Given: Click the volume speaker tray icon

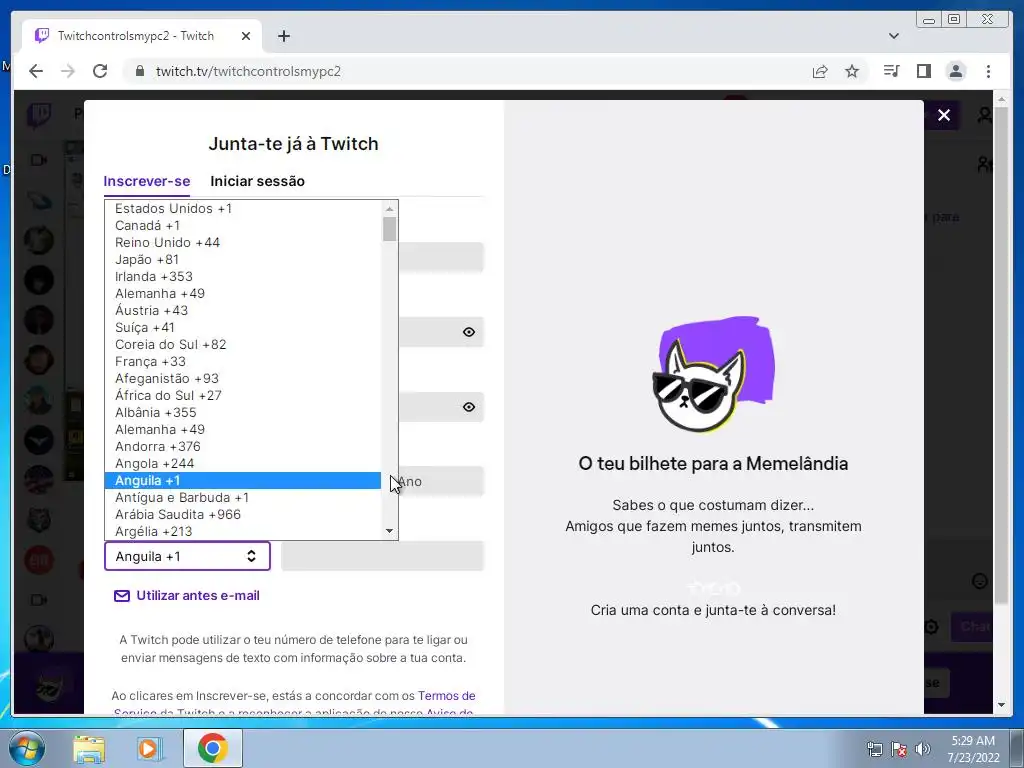Looking at the screenshot, I should tap(922, 749).
